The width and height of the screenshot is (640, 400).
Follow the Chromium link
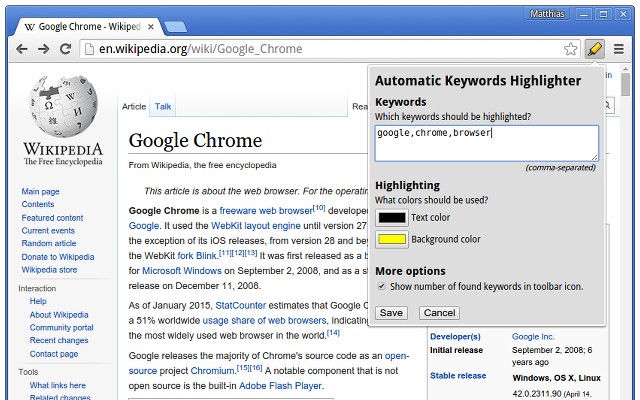(212, 371)
